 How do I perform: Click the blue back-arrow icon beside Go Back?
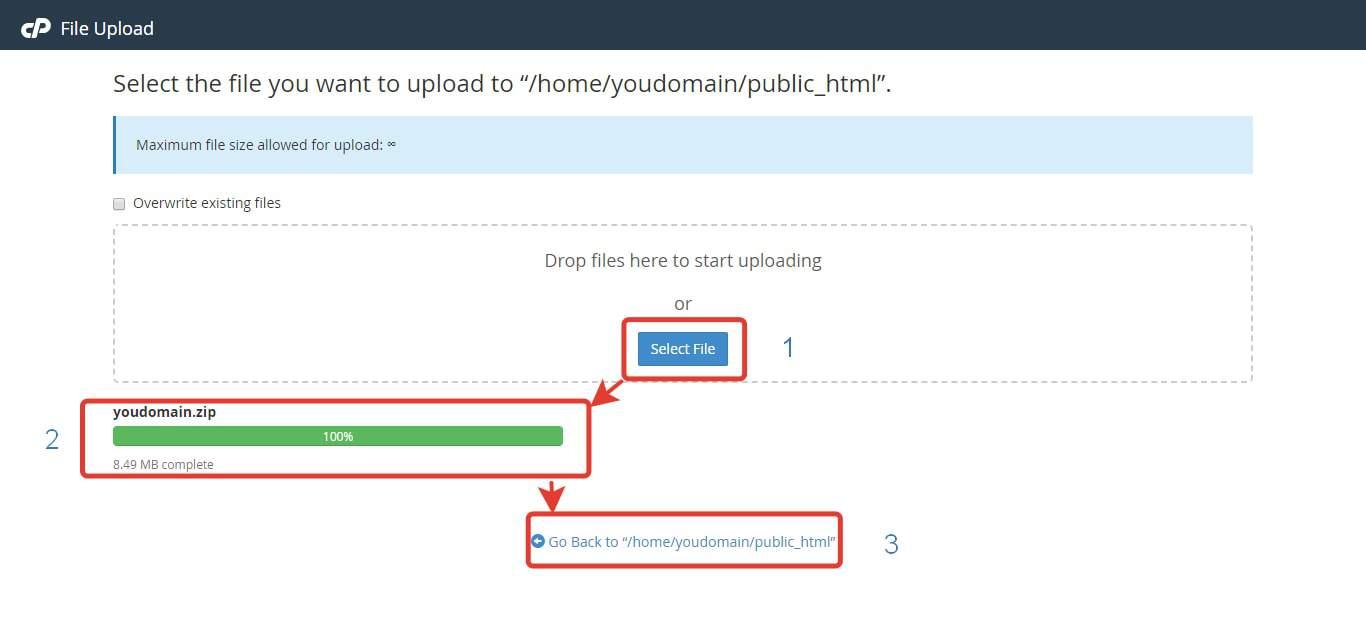[x=538, y=541]
